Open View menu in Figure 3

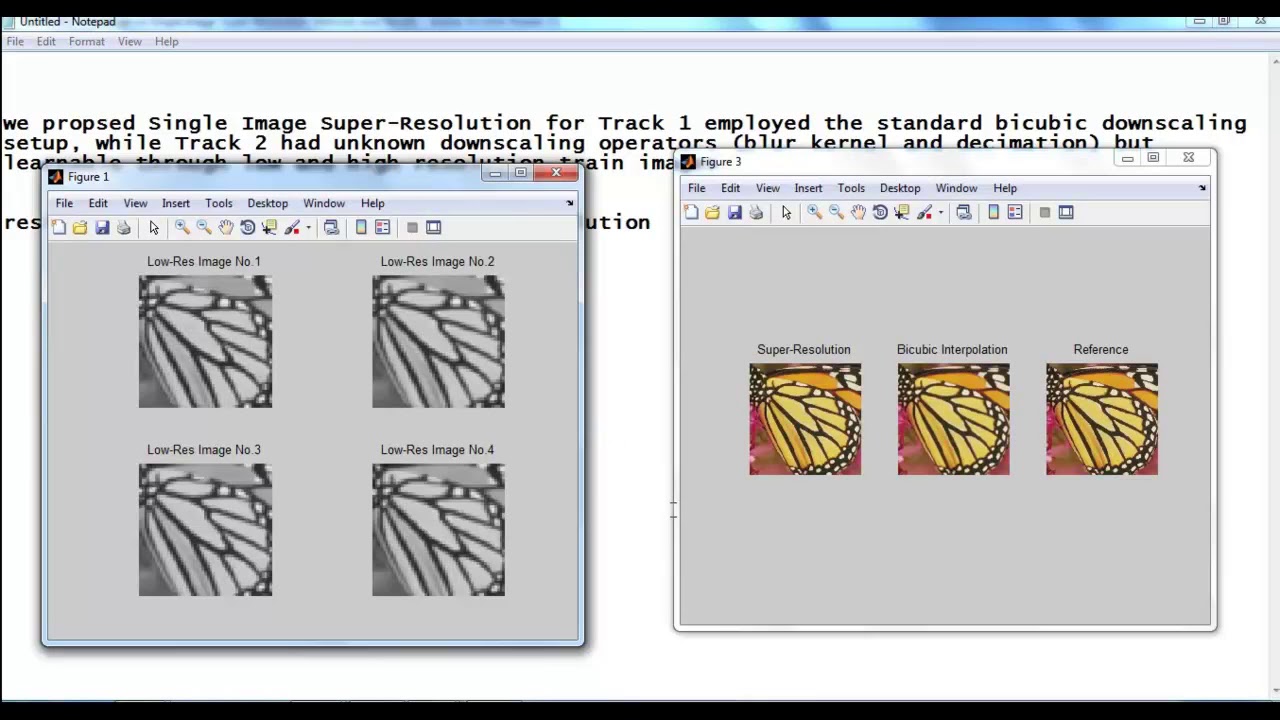(768, 188)
